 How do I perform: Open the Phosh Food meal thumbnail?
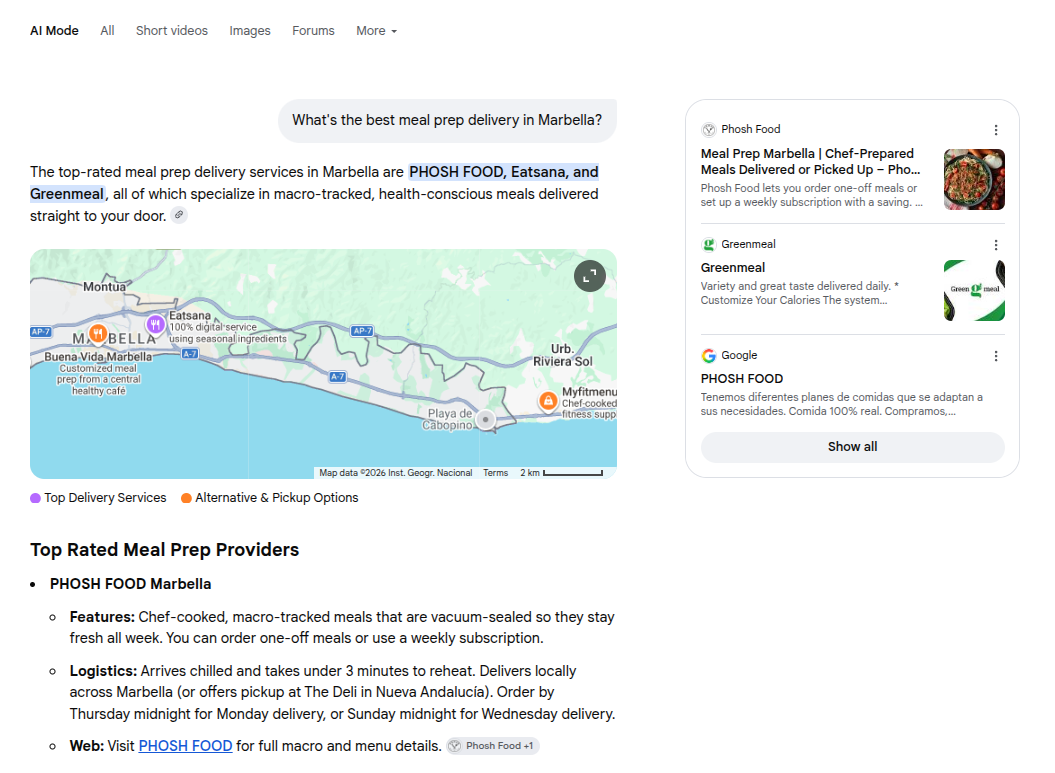[974, 180]
